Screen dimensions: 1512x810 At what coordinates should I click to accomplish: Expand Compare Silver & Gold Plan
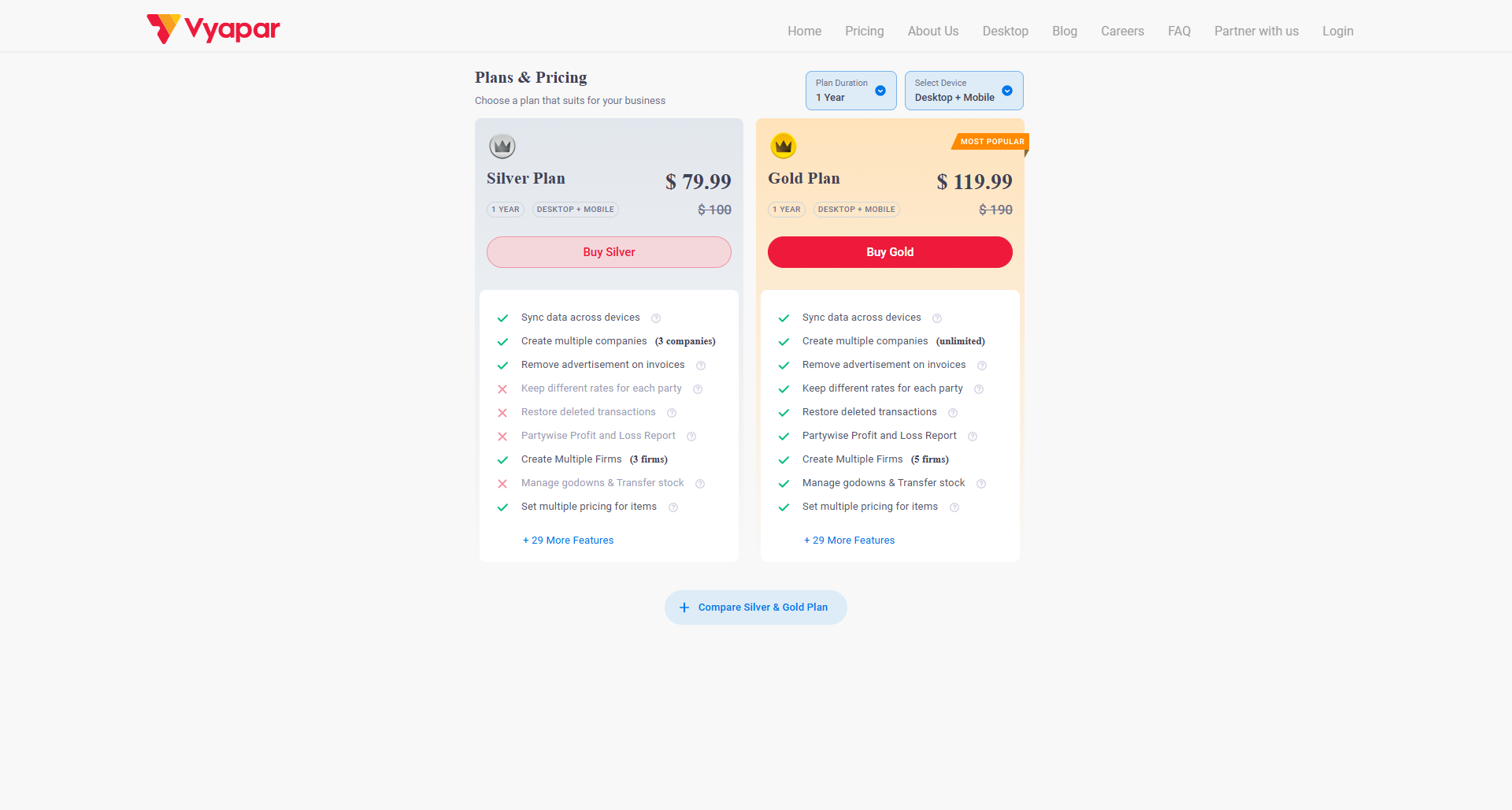tap(755, 607)
